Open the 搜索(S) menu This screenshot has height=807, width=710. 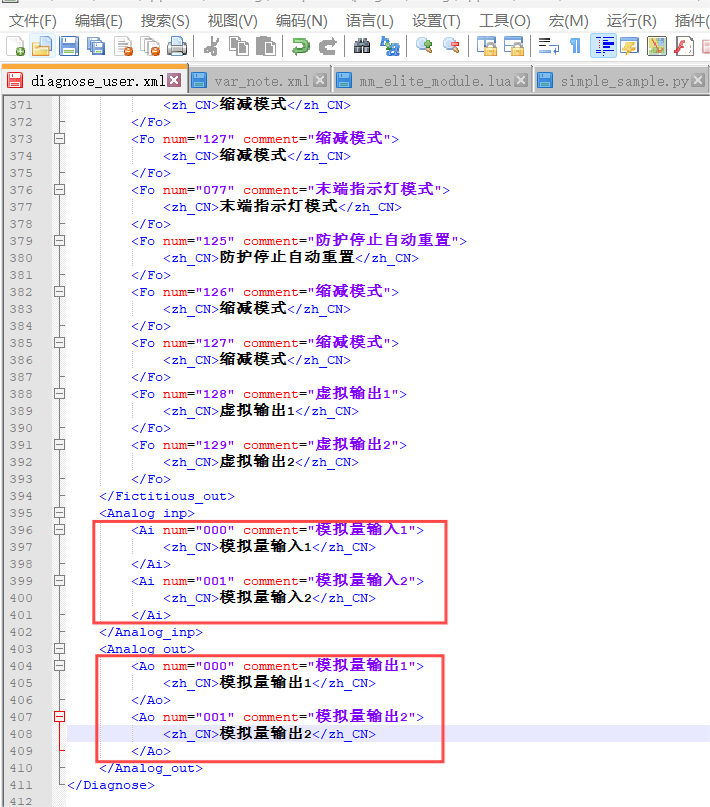(165, 20)
